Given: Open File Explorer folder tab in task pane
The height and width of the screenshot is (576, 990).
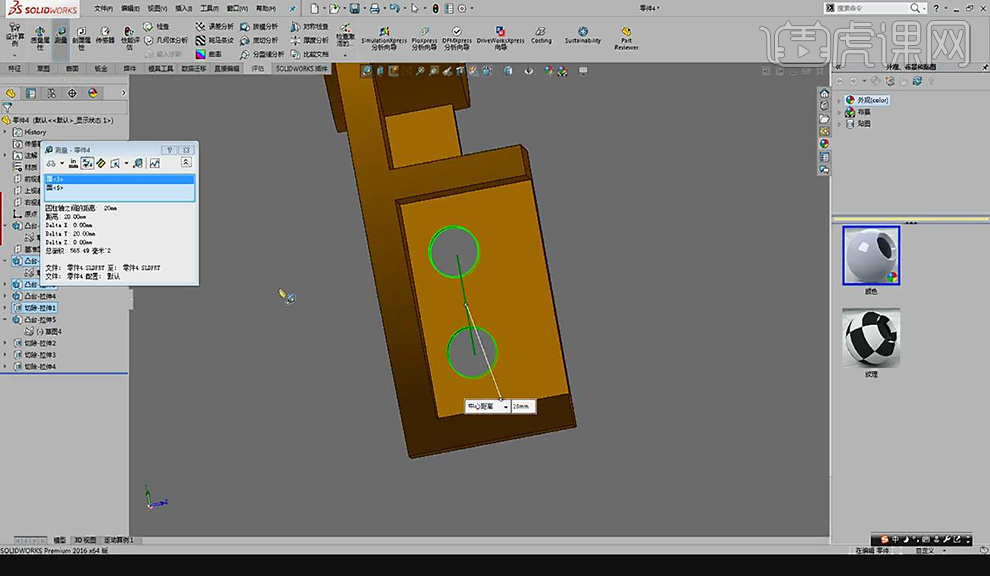Looking at the screenshot, I should coord(824,119).
